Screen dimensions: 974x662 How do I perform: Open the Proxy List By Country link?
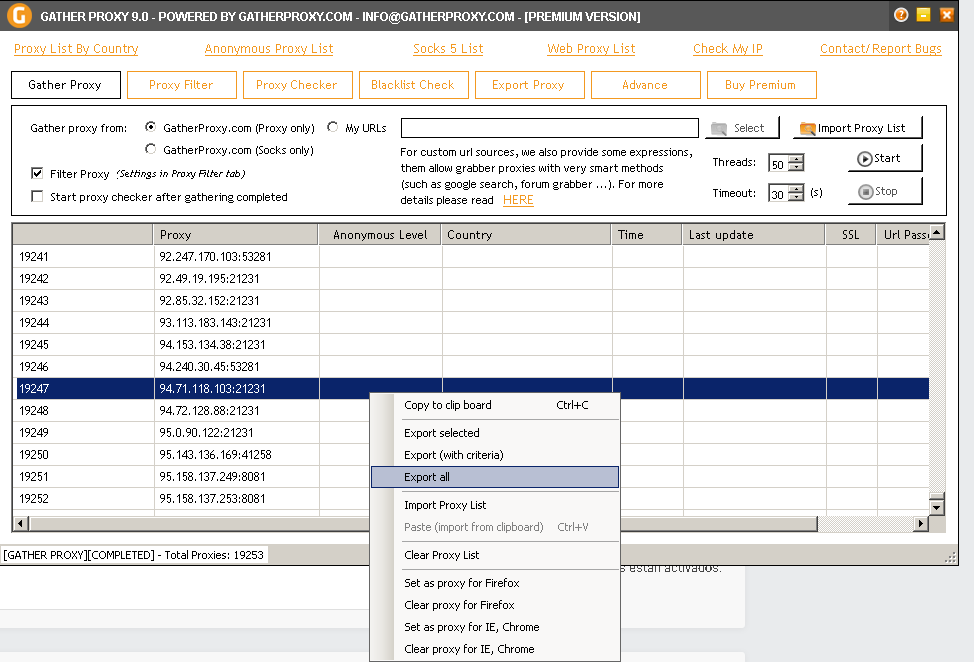tap(76, 48)
